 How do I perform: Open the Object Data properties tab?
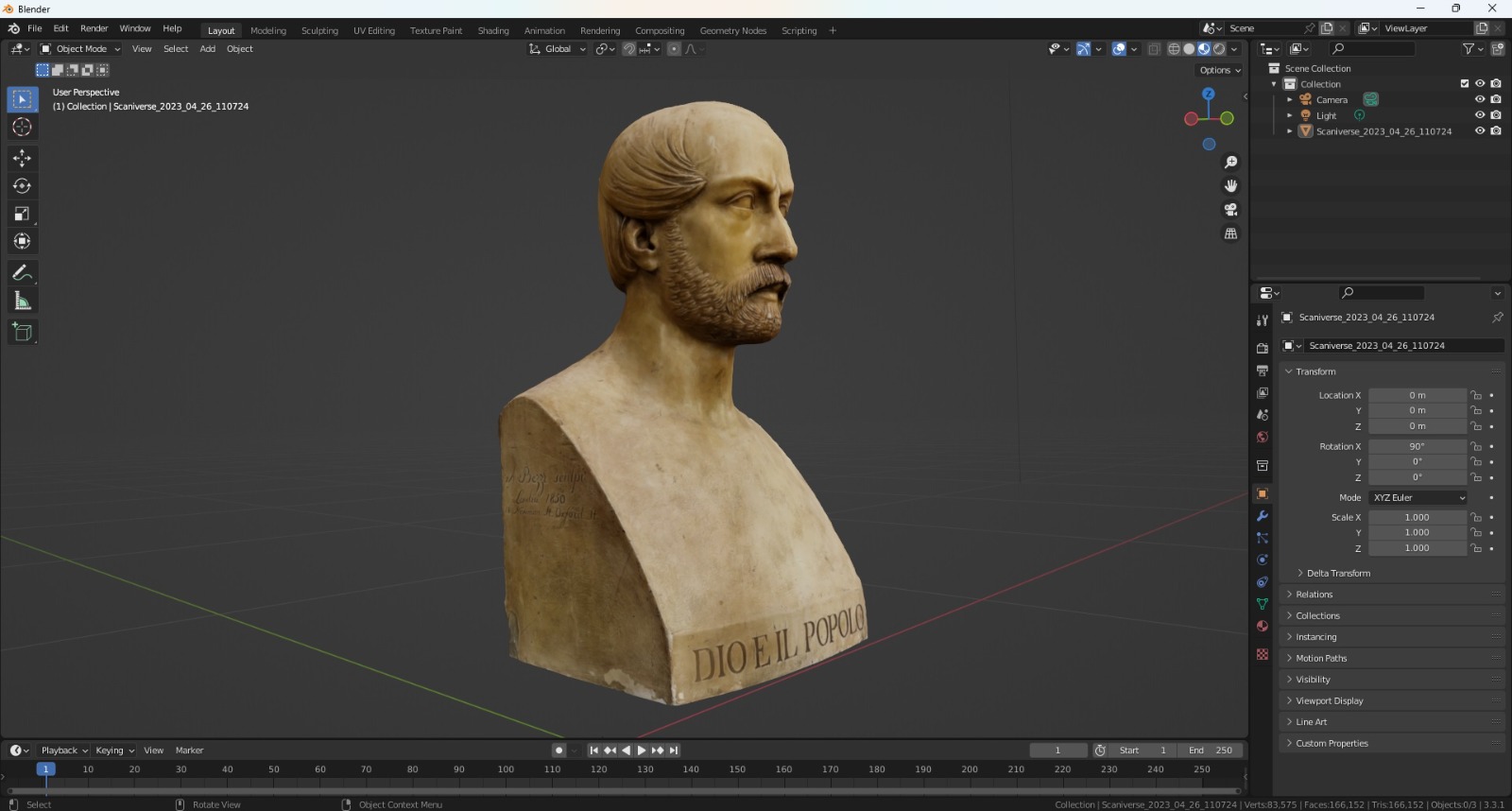click(1262, 604)
